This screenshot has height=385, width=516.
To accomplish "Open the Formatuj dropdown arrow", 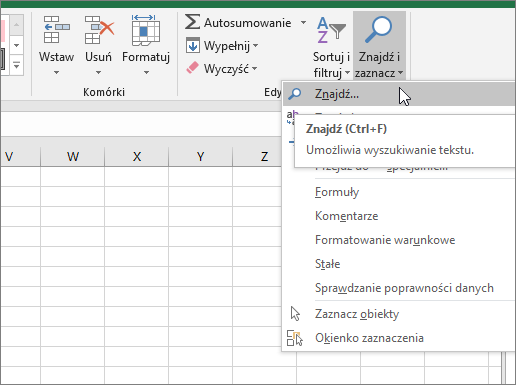I will pos(146,72).
